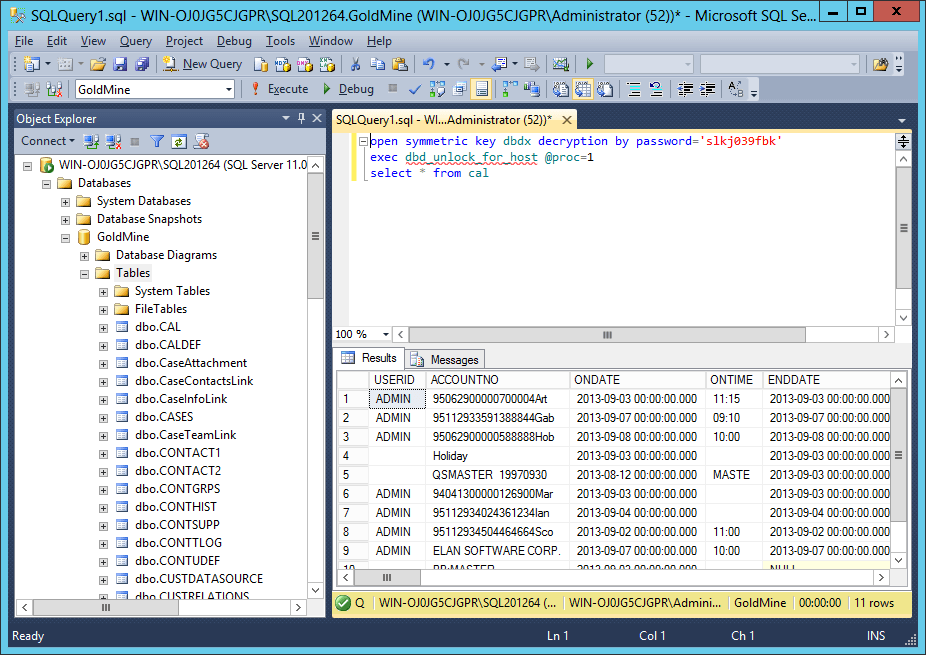Expand the System Databases folder
The height and width of the screenshot is (655, 926).
pyautogui.click(x=66, y=201)
